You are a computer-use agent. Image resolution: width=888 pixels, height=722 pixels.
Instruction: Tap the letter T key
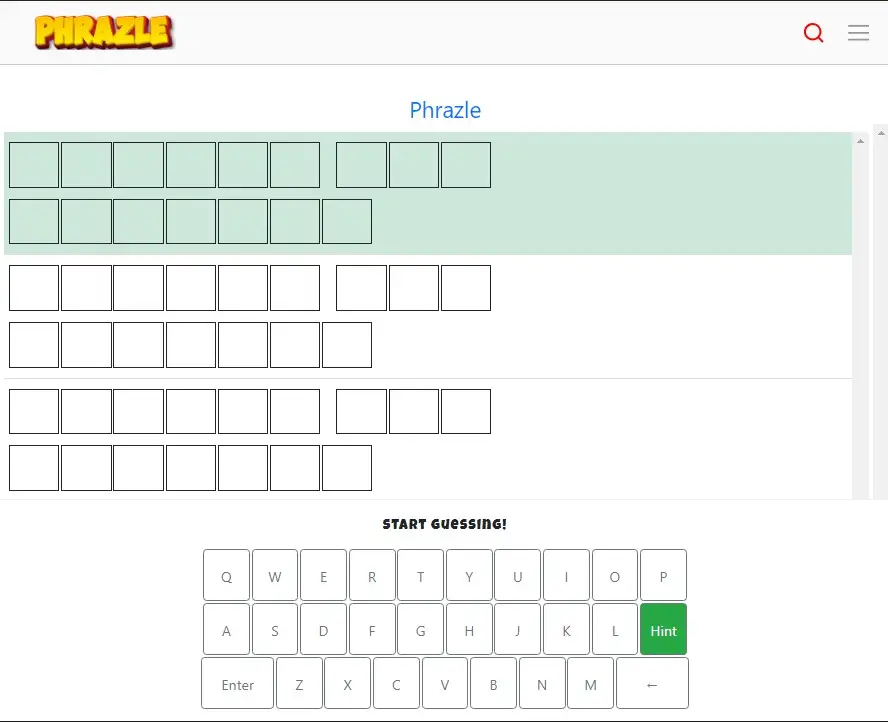click(x=421, y=576)
